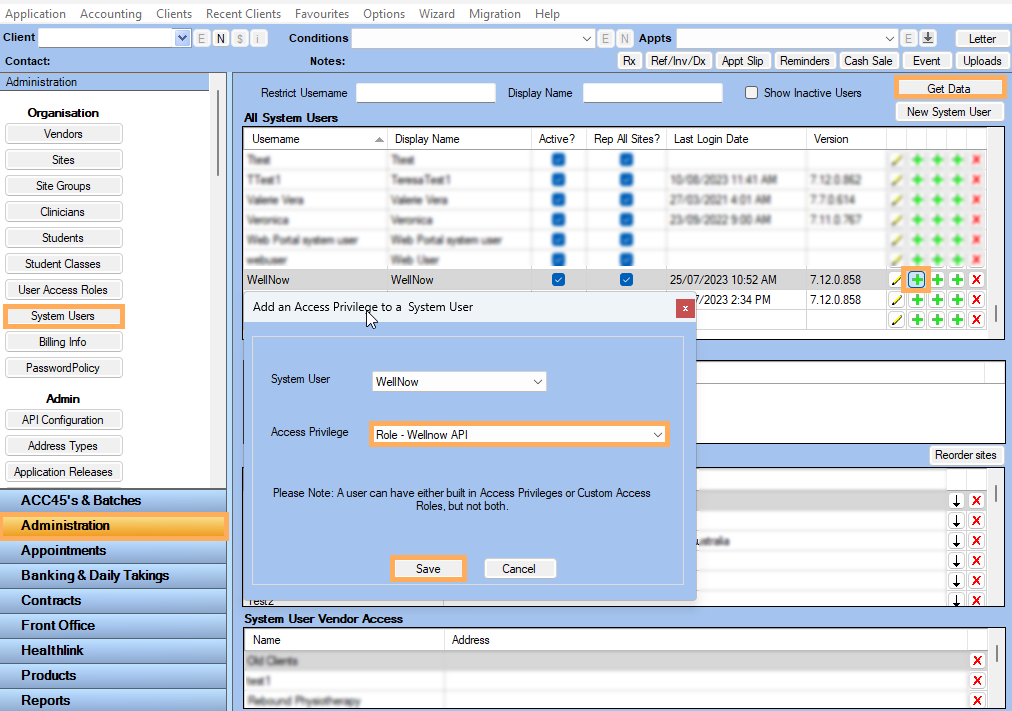This screenshot has width=1012, height=711.
Task: Open the Wizard menu
Action: pos(435,14)
